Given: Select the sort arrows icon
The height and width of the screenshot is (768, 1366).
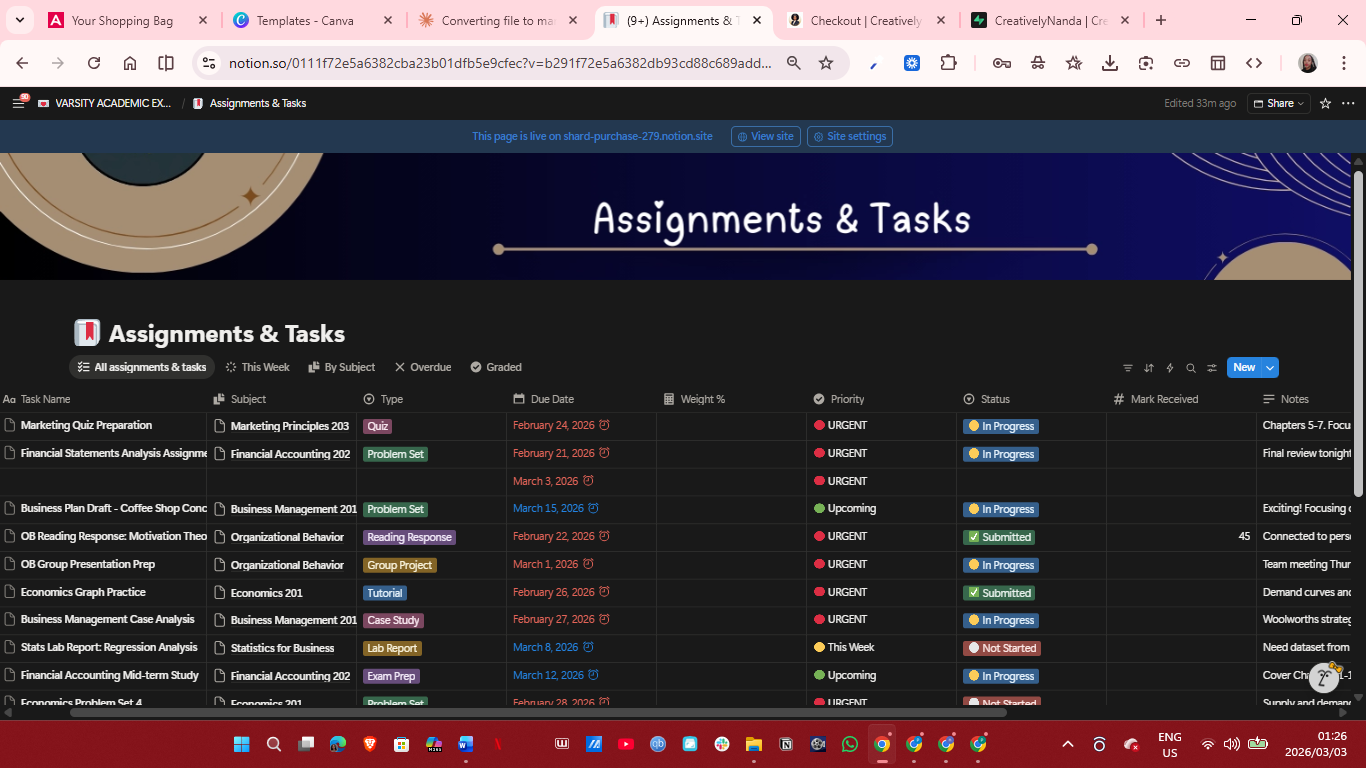Looking at the screenshot, I should pyautogui.click(x=1148, y=367).
